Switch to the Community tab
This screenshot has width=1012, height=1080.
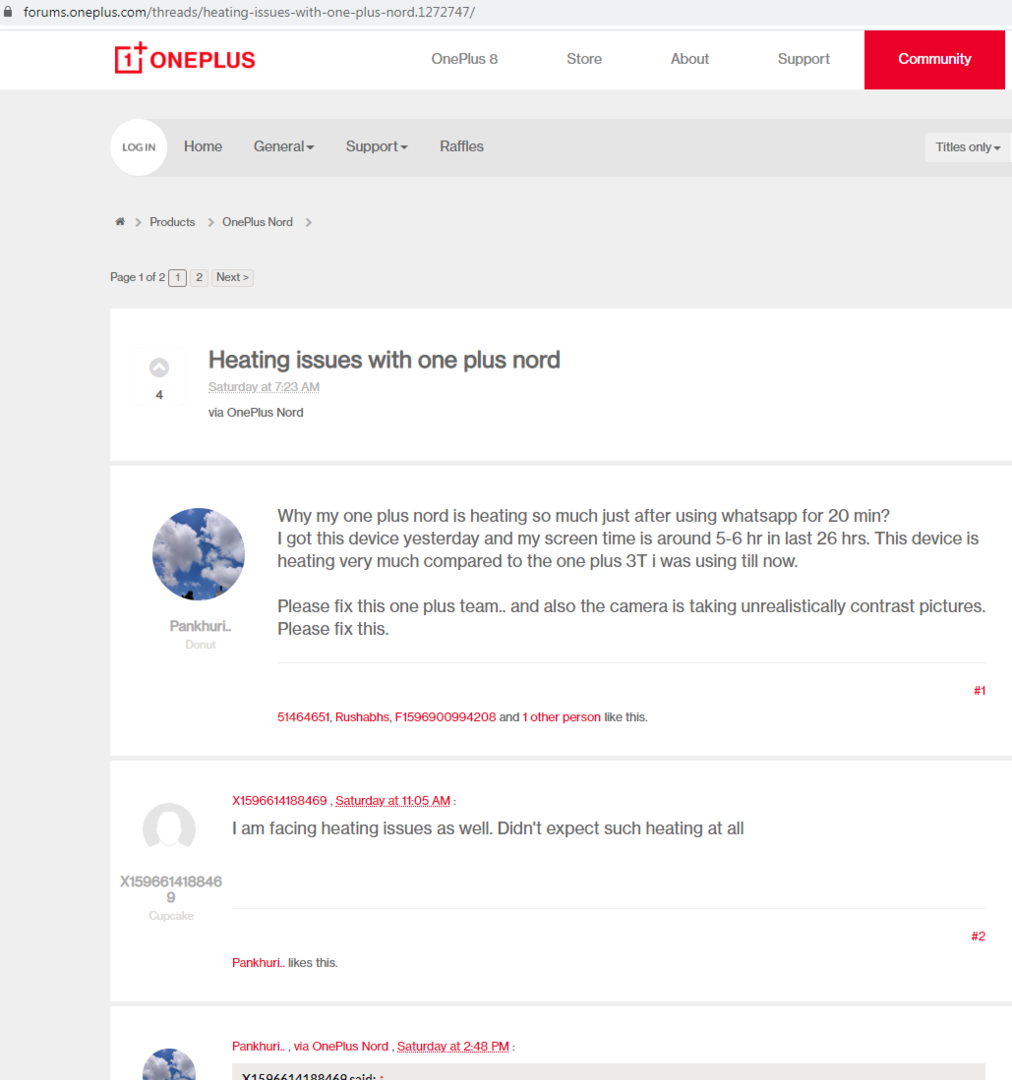[x=934, y=59]
